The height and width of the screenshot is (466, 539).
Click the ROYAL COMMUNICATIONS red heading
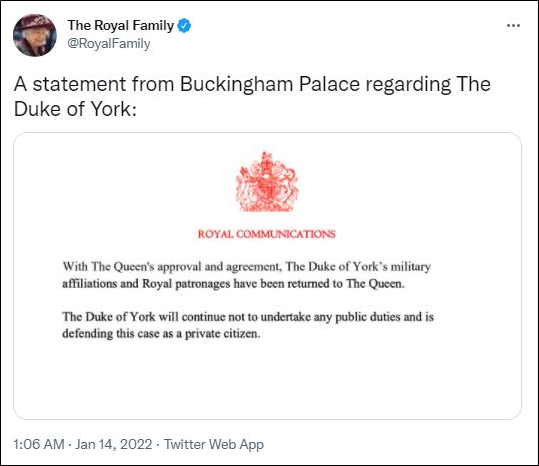(x=267, y=234)
